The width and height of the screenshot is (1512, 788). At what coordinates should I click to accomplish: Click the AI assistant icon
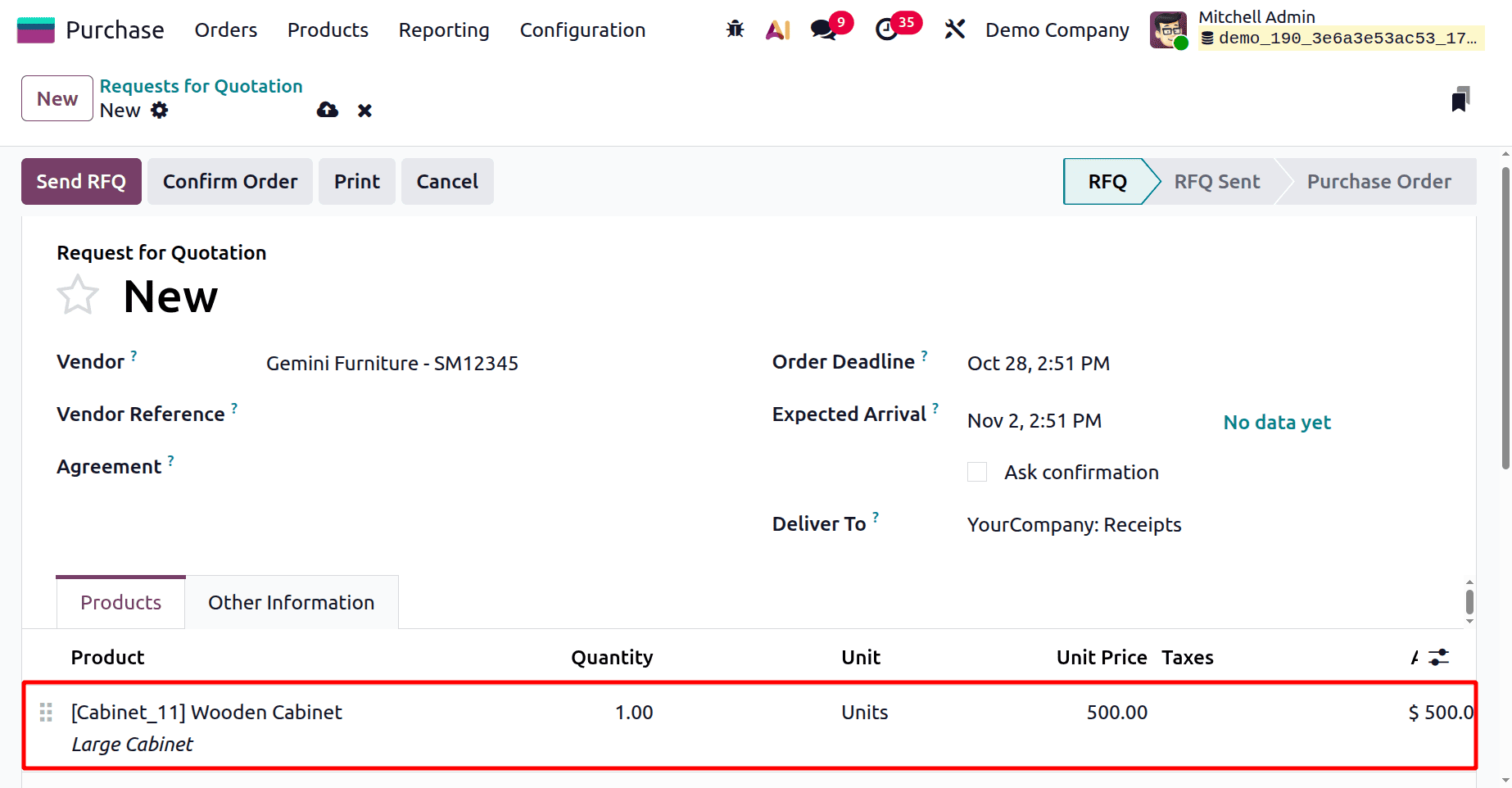(x=777, y=29)
